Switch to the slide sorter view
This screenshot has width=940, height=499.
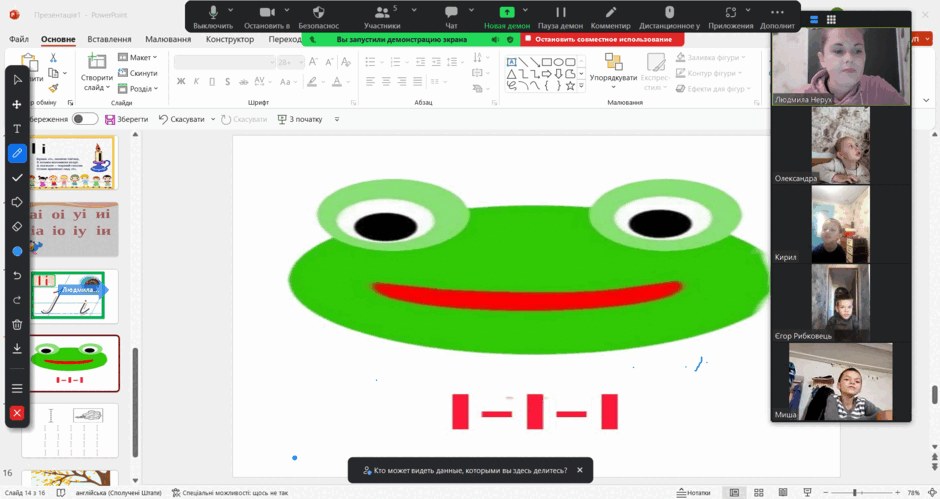tap(758, 492)
